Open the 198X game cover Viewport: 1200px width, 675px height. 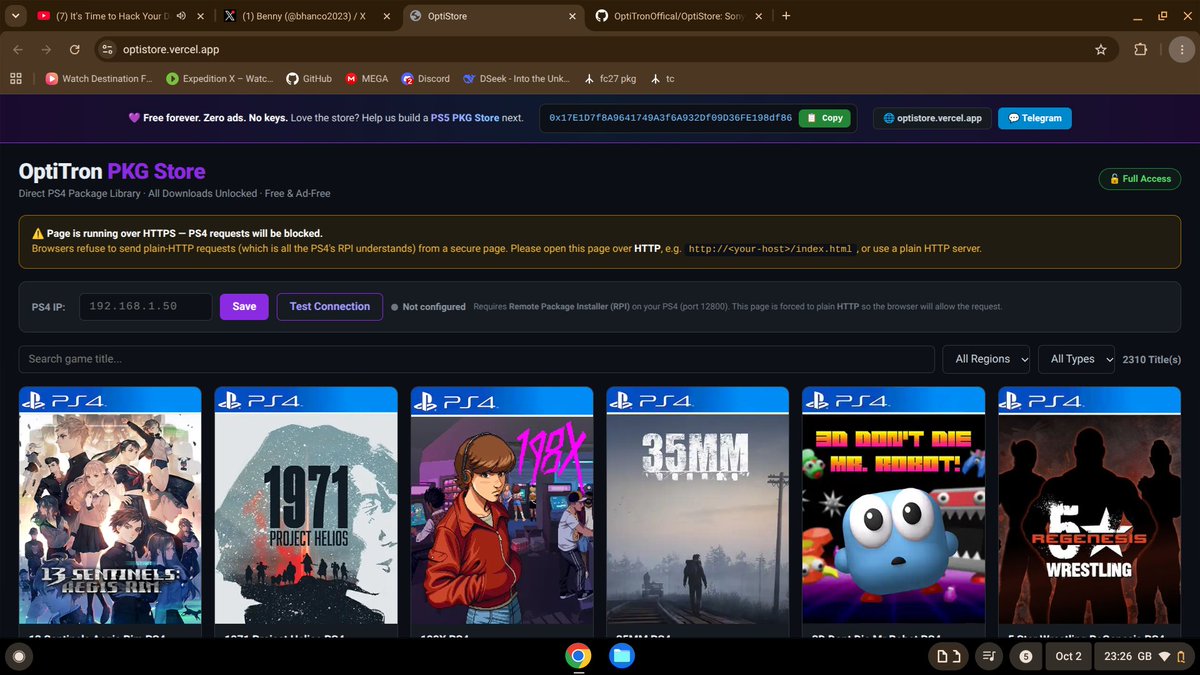[502, 505]
